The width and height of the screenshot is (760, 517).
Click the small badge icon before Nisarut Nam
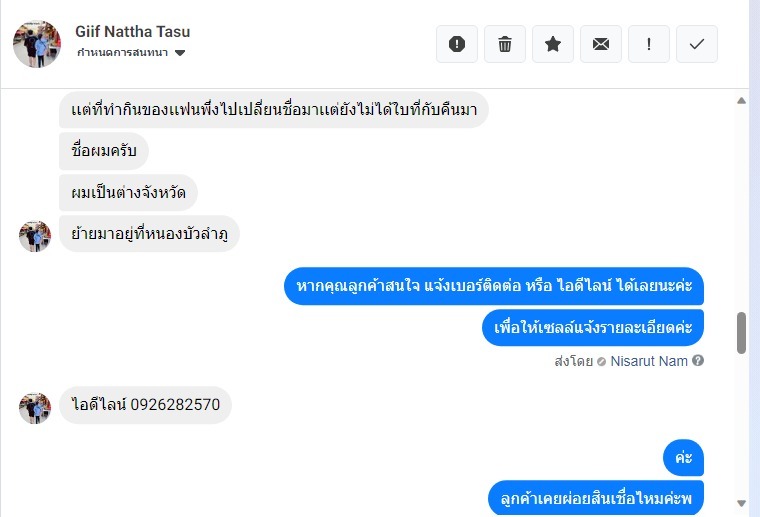pos(601,361)
